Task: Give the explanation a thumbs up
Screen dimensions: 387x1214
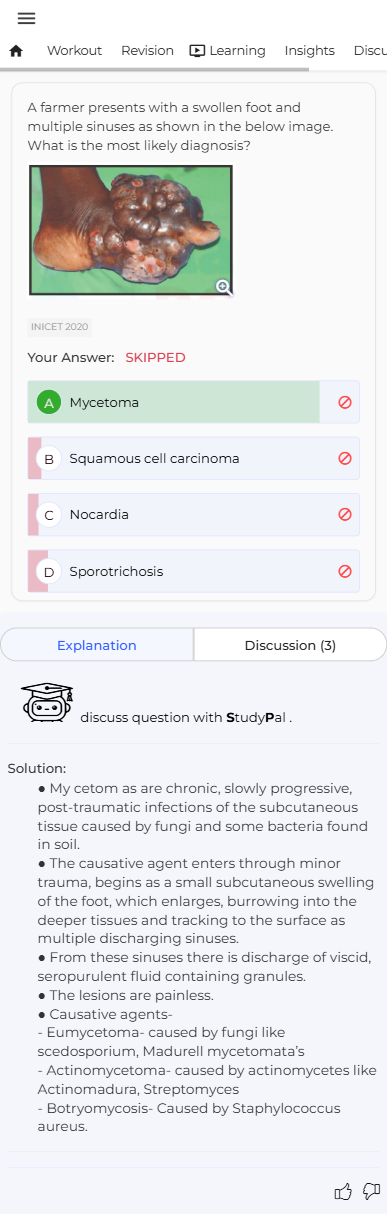Action: click(x=343, y=1191)
